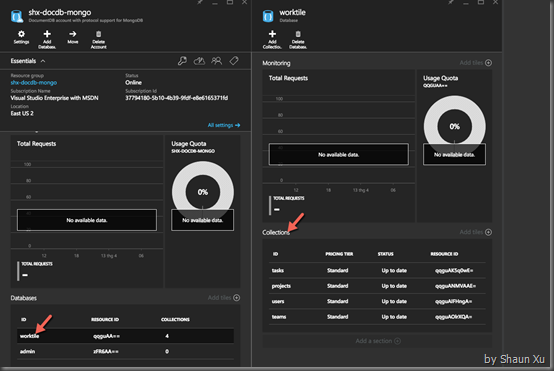
Task: Click the Pricing Tier column header
Action: [339, 254]
